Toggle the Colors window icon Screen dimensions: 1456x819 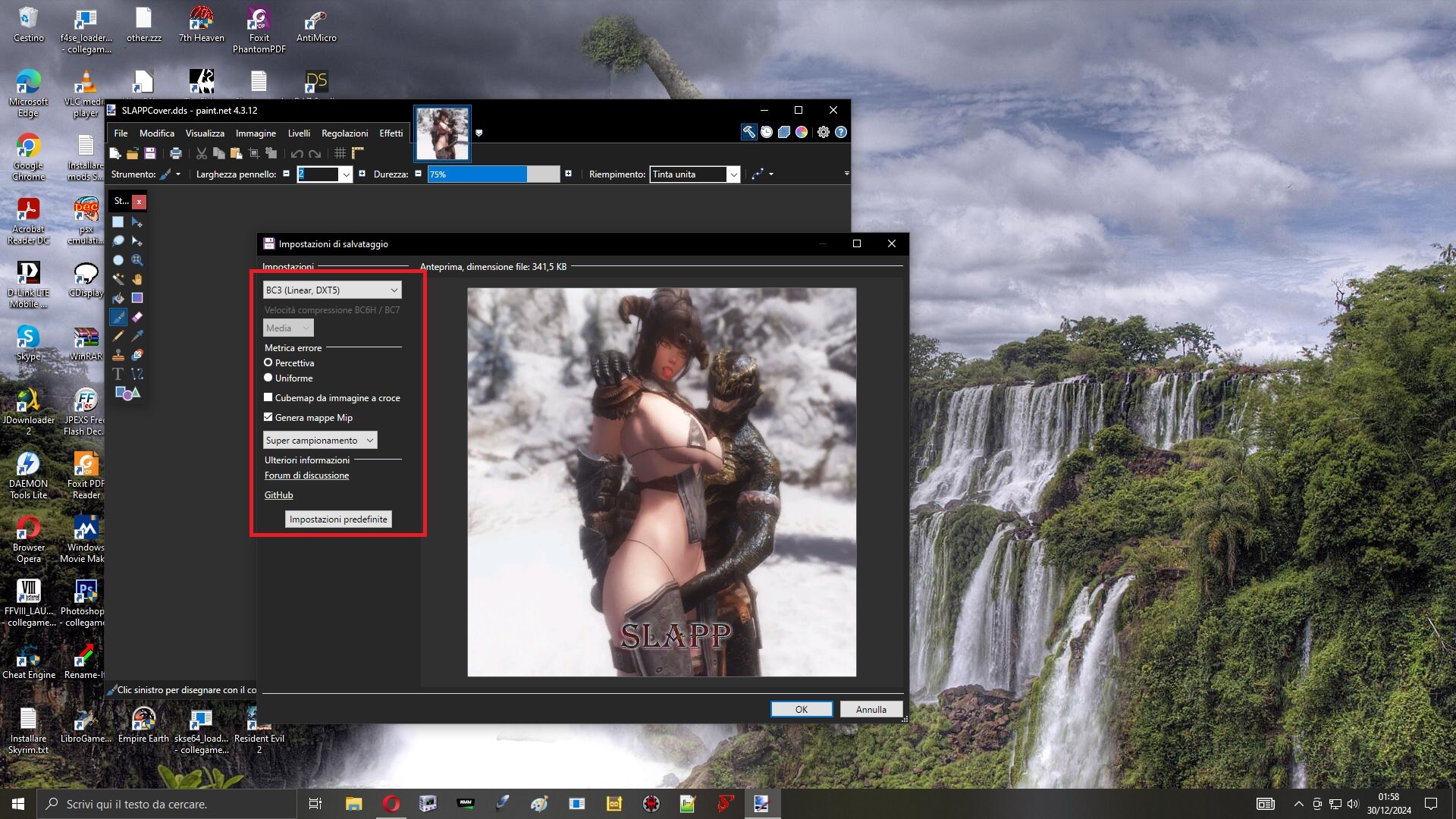[802, 132]
